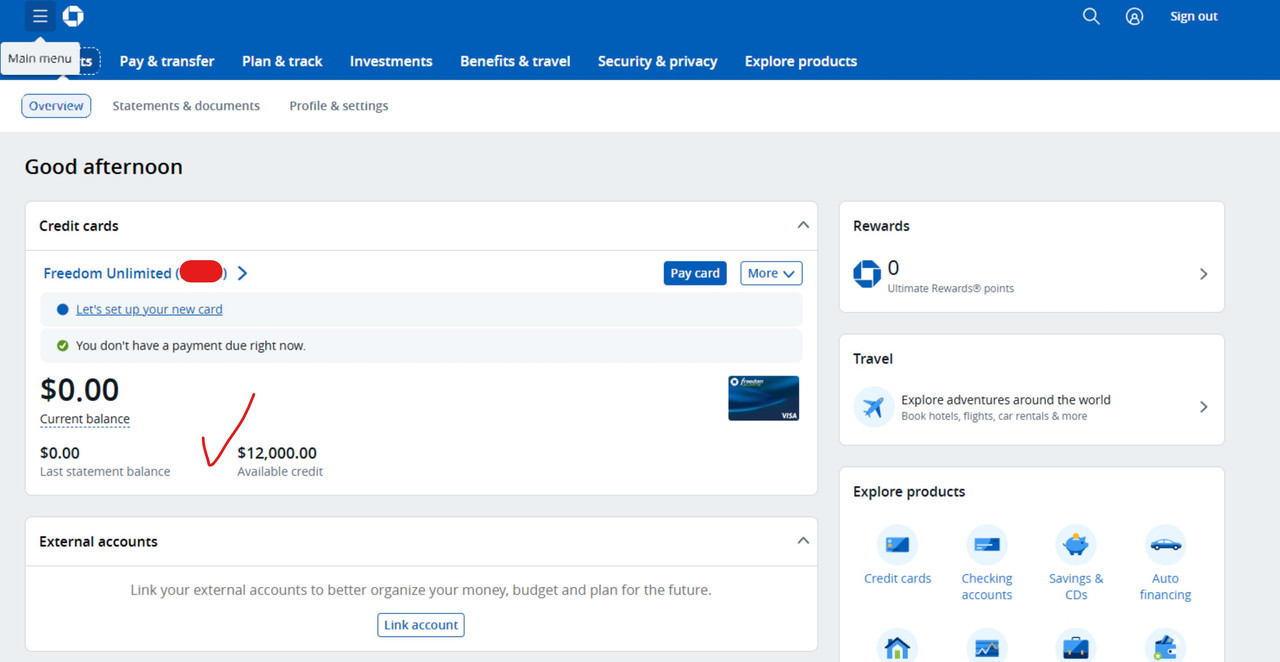Screen dimensions: 1280x662
Task: Click Explore adventures around the world text
Action: click(x=1006, y=400)
